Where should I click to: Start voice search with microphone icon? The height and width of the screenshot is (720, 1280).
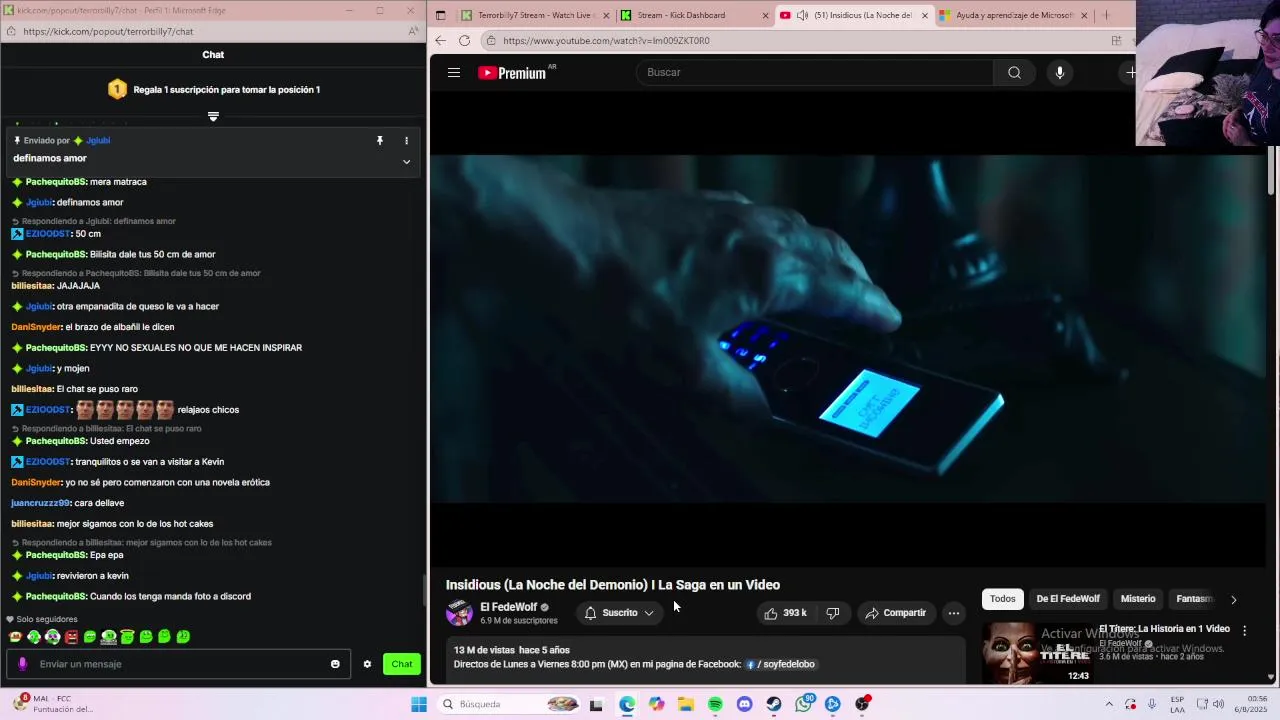[x=1059, y=72]
